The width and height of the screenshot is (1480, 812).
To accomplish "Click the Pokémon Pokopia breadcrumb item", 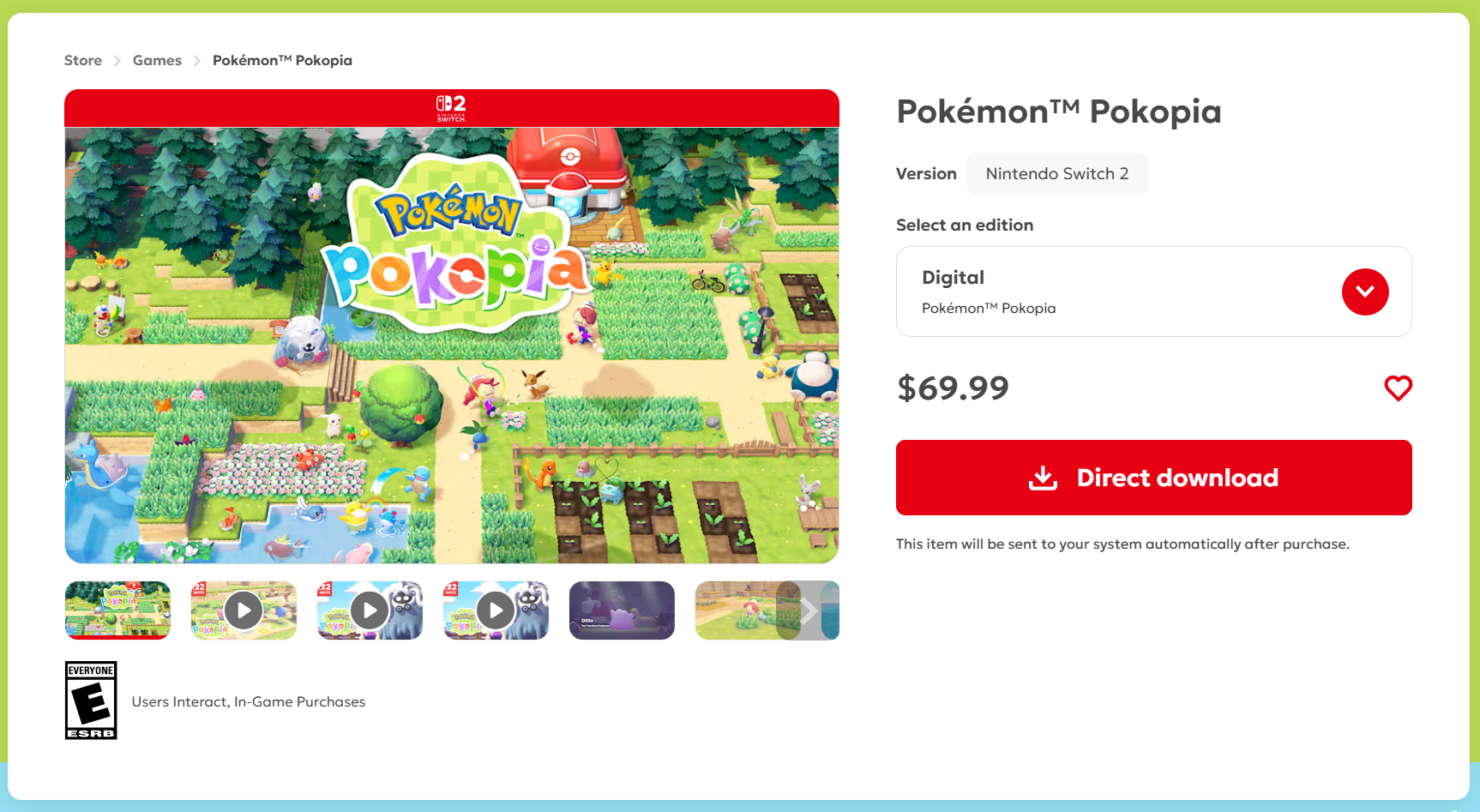I will click(x=282, y=60).
